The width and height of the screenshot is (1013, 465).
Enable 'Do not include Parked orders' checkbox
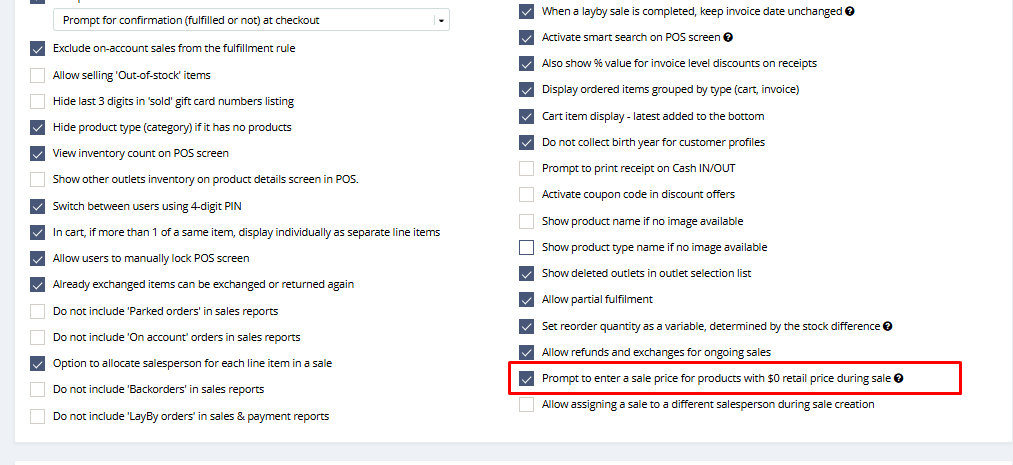click(38, 311)
